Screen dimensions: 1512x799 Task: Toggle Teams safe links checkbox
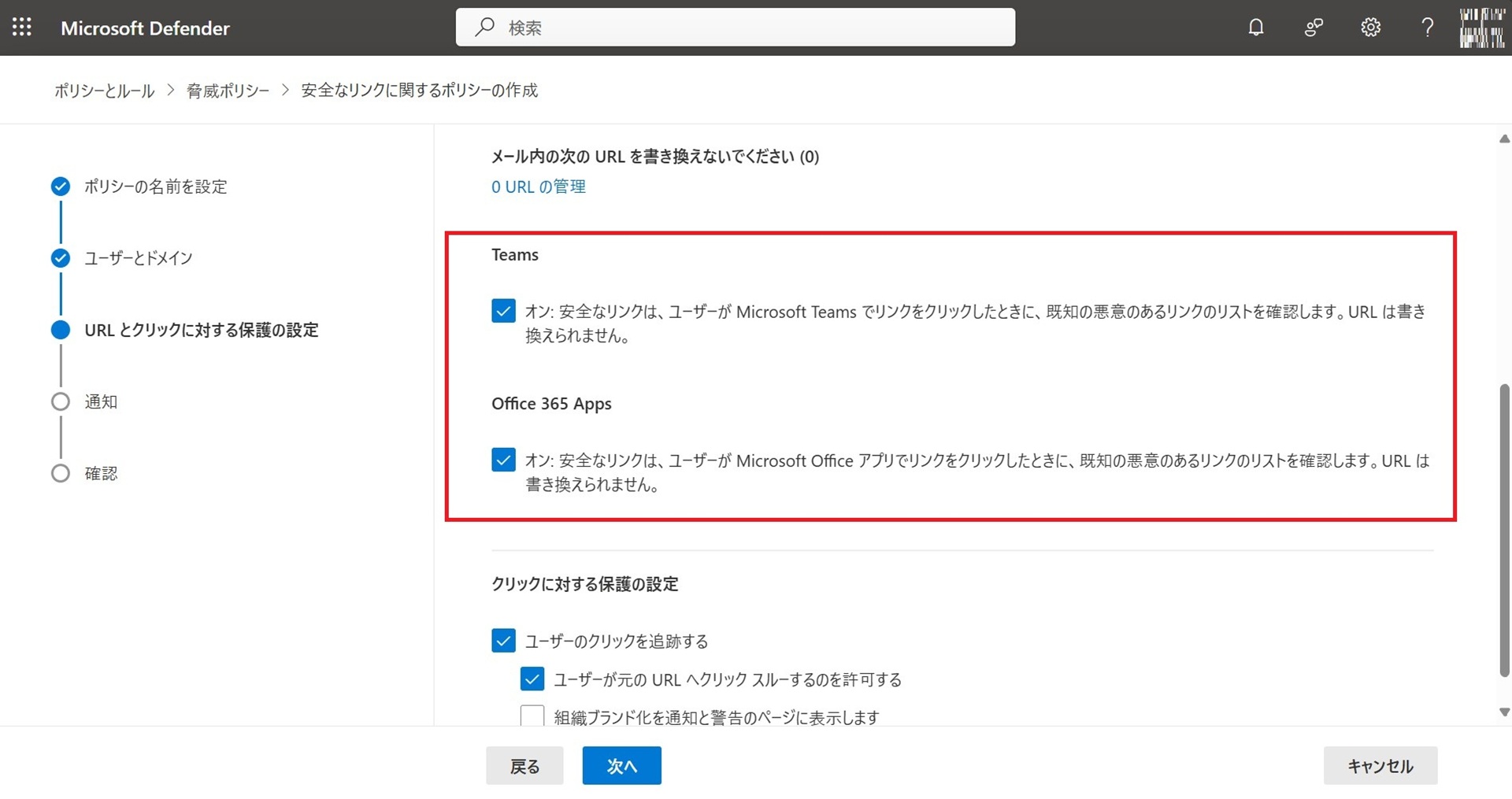(504, 311)
